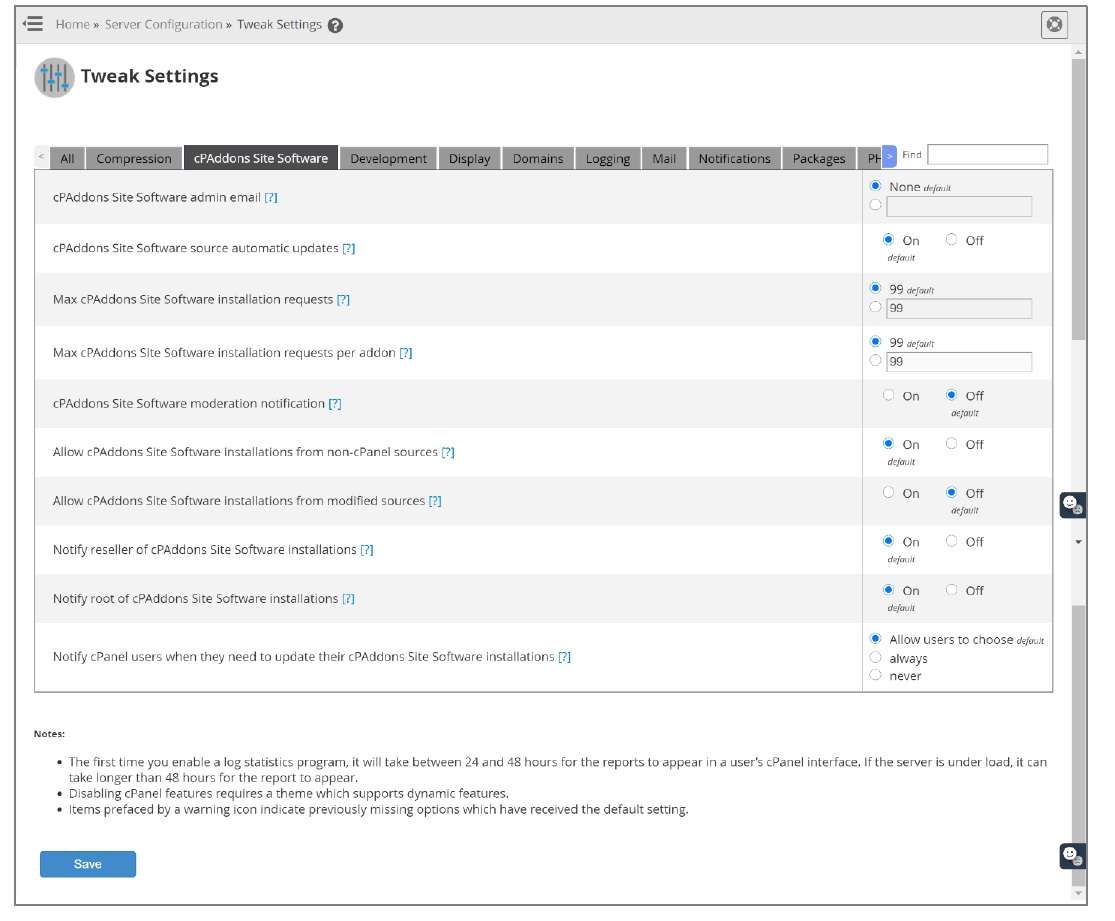Click the per addon requests value field
This screenshot has width=1115, height=921.
tap(959, 362)
